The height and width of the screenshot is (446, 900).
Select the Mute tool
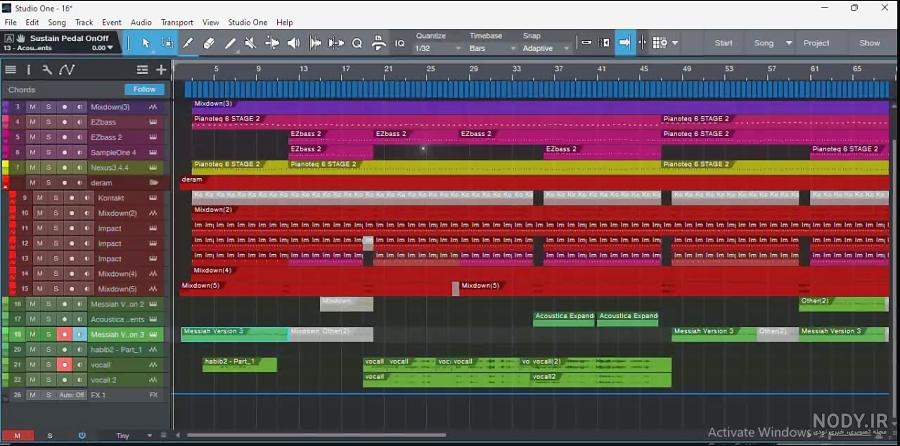click(x=250, y=43)
